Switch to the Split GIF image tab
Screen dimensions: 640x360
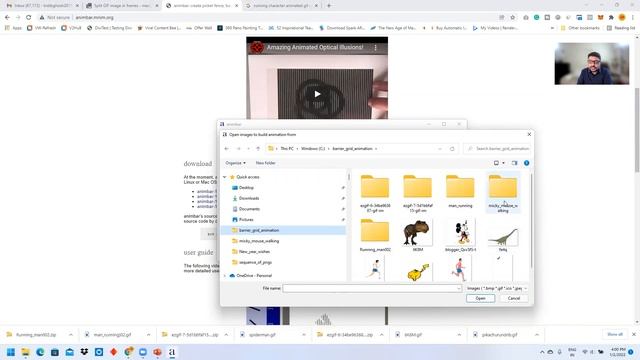122,6
